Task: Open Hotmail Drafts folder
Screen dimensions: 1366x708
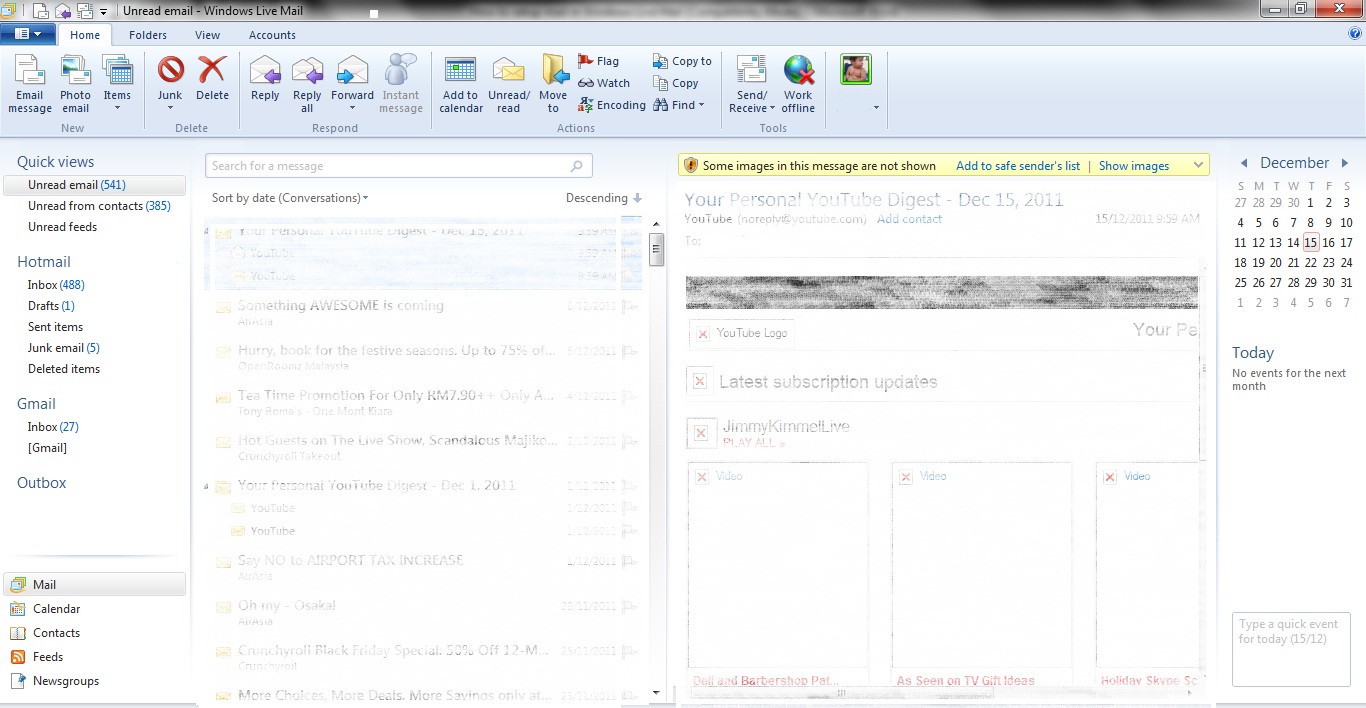Action: point(51,306)
